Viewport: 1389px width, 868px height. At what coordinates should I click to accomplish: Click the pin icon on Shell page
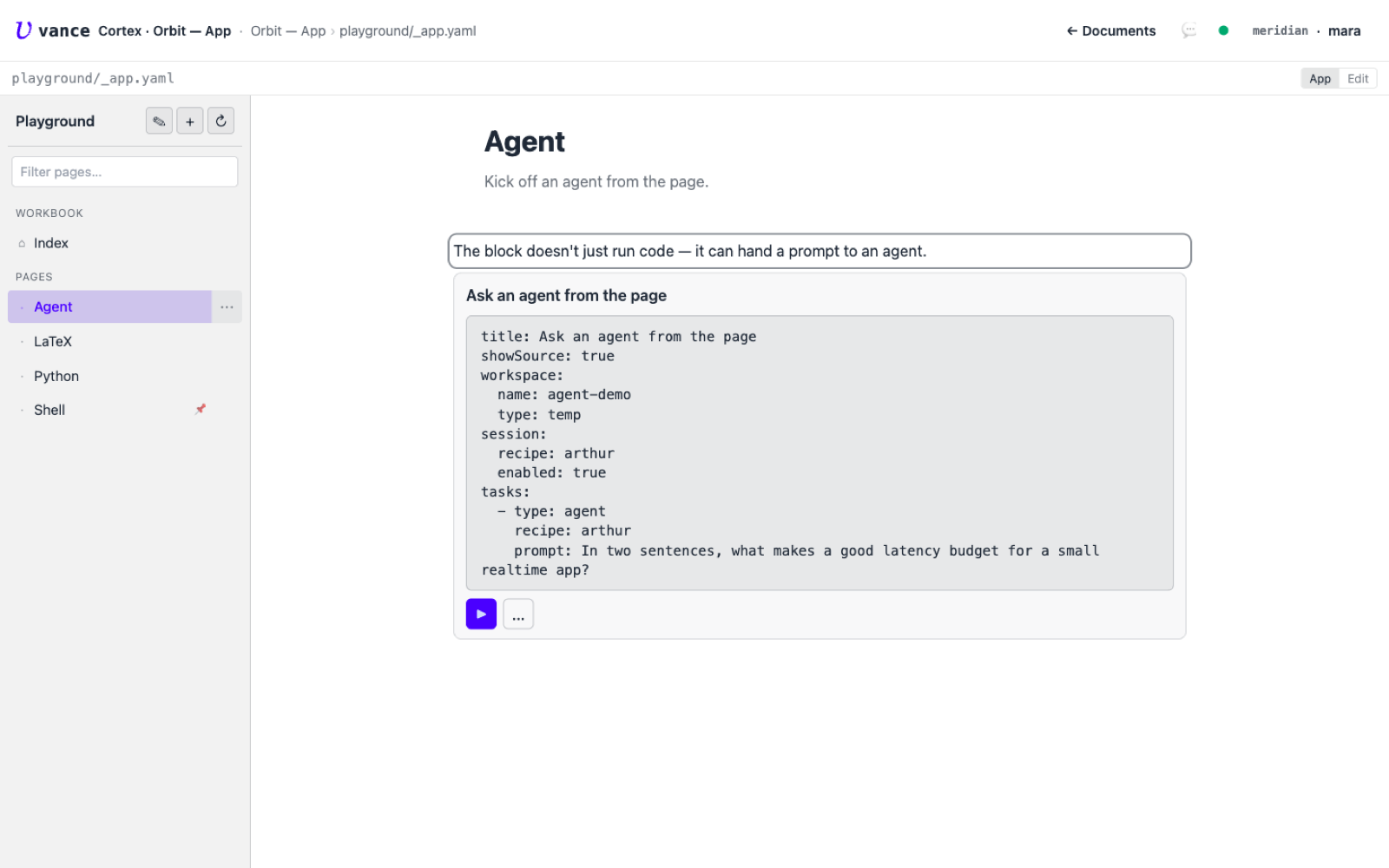(x=201, y=409)
